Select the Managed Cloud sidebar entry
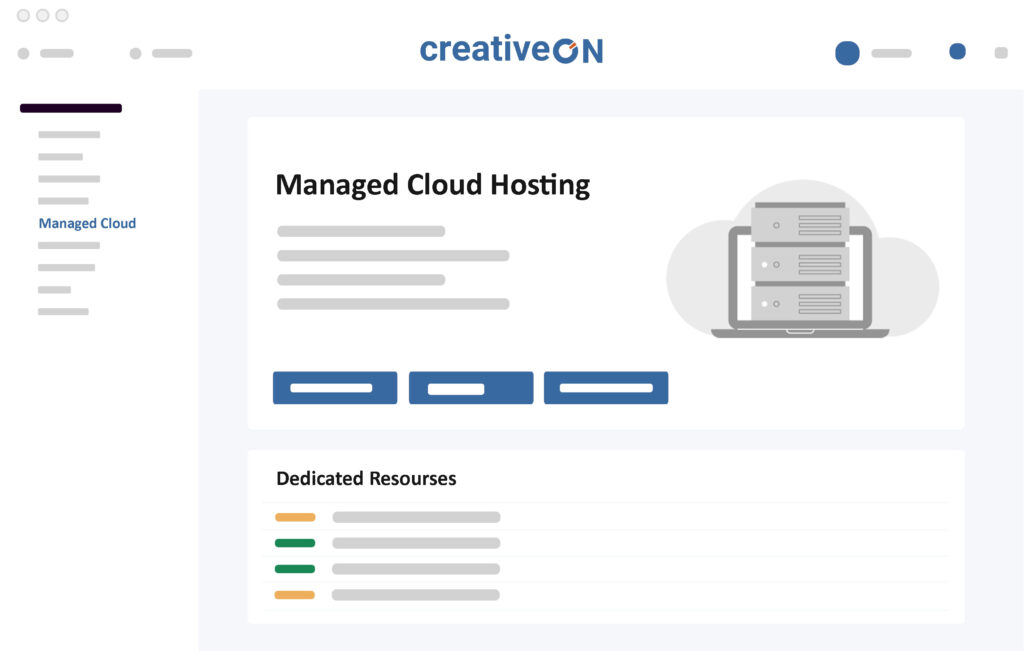 [87, 223]
